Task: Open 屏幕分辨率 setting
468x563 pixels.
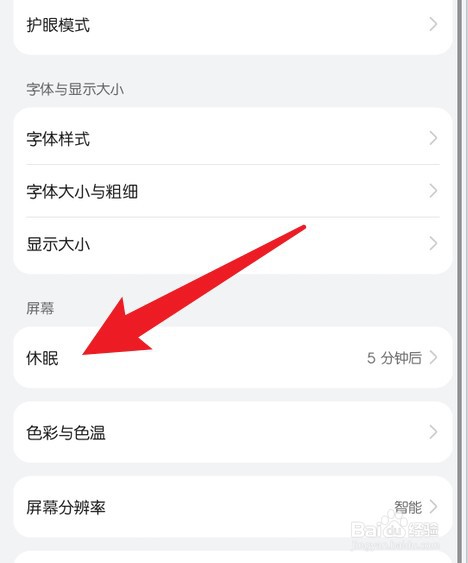Action: point(232,507)
